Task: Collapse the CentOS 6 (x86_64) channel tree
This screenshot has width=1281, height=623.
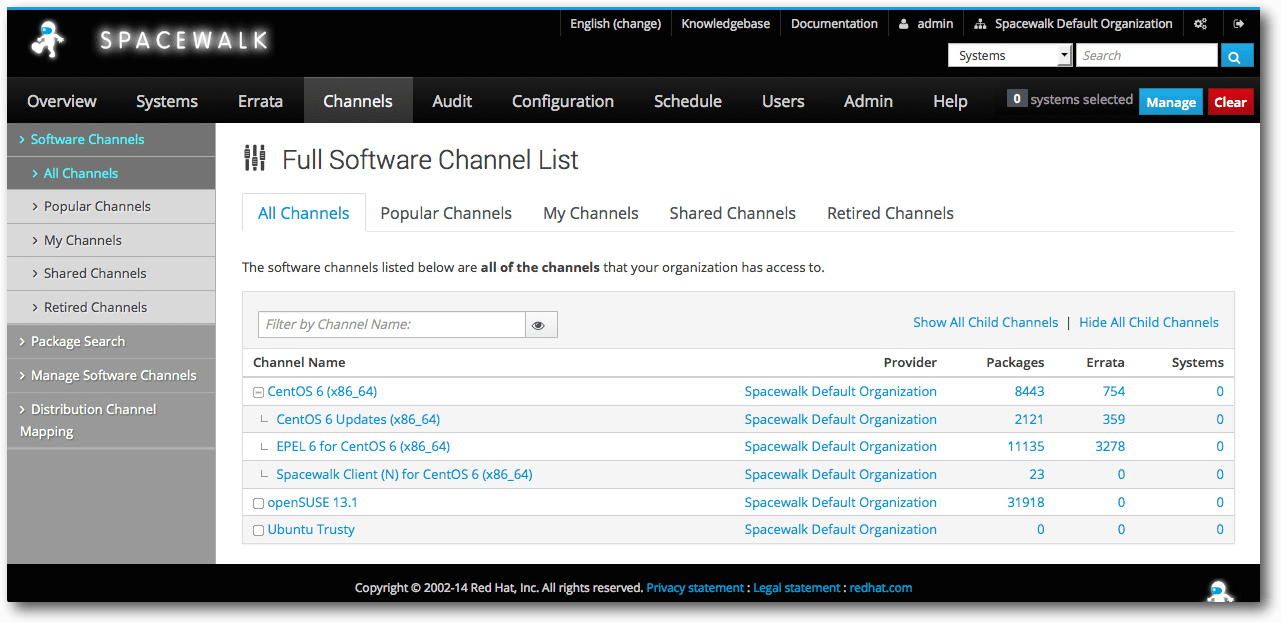Action: pos(259,393)
